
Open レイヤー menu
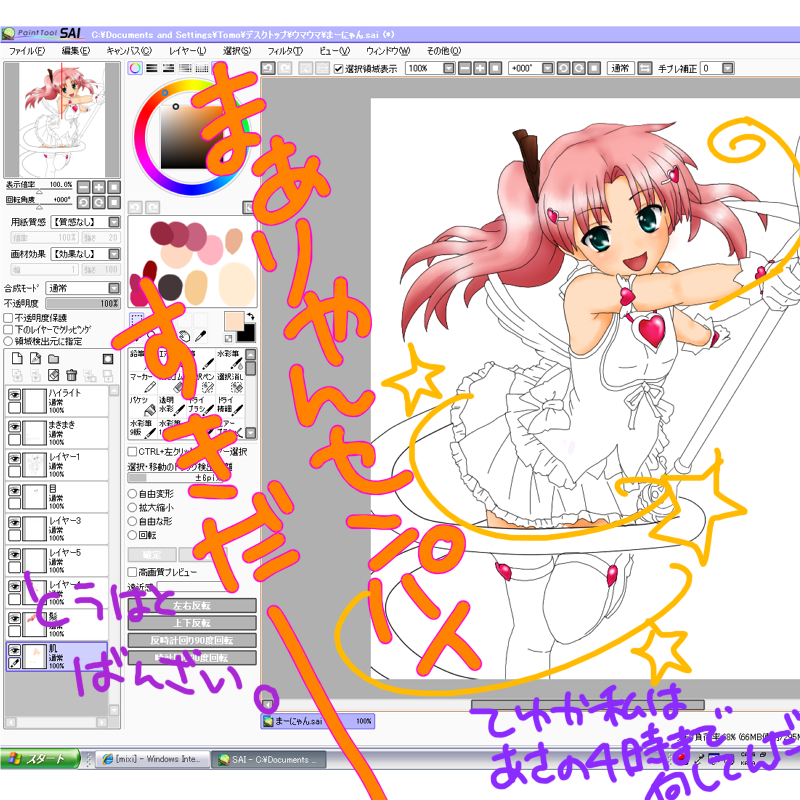(x=187, y=51)
